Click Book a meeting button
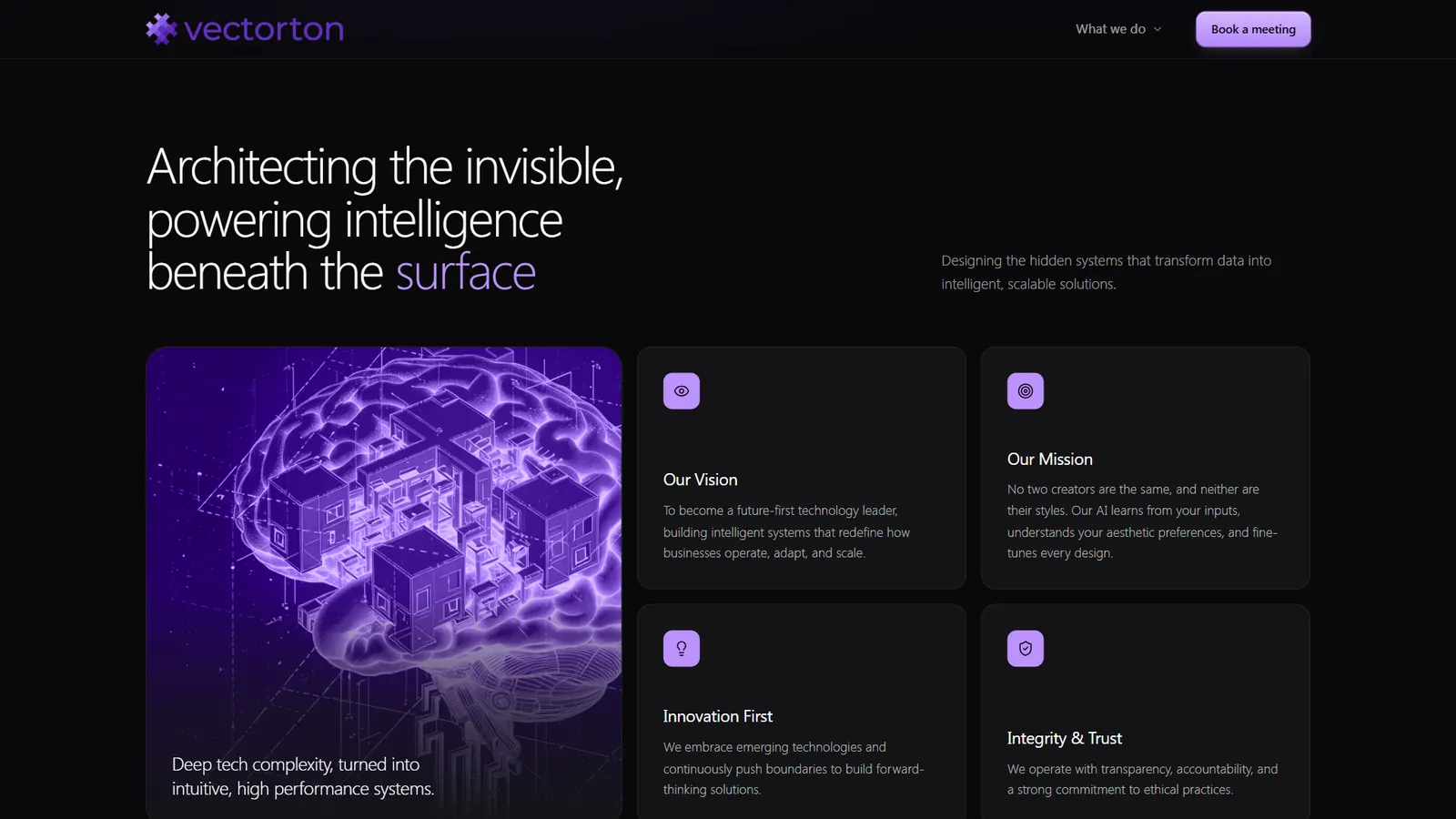Image resolution: width=1456 pixels, height=819 pixels. click(x=1253, y=29)
